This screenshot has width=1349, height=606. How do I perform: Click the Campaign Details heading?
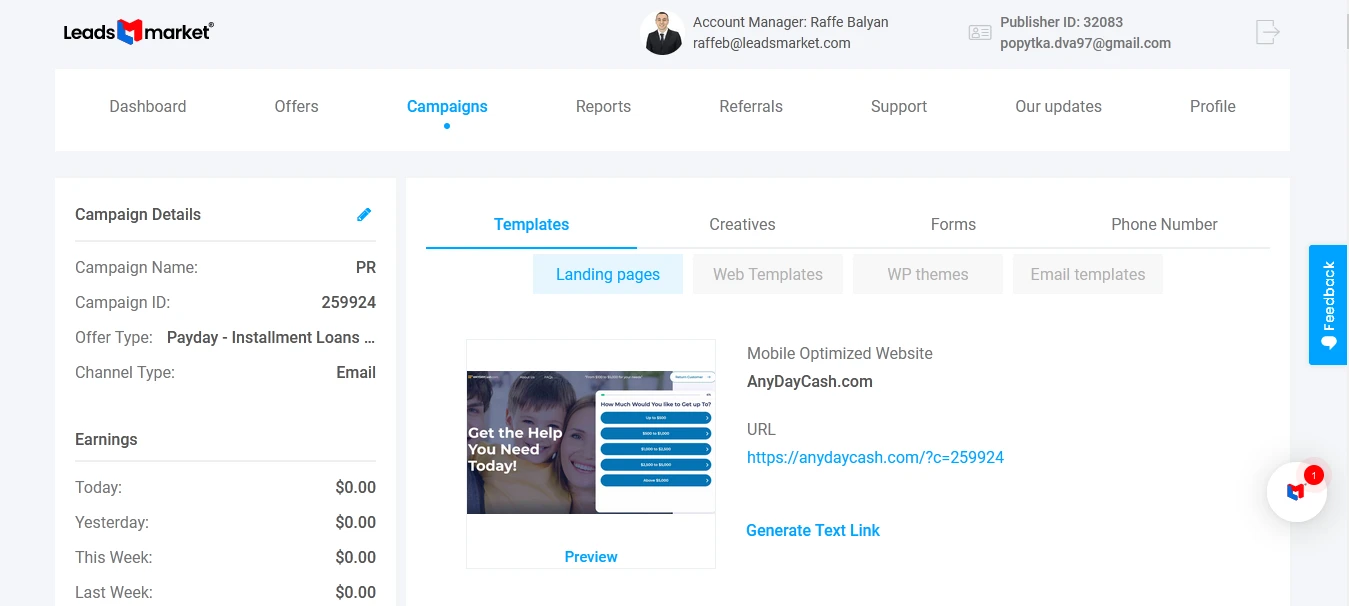138,214
